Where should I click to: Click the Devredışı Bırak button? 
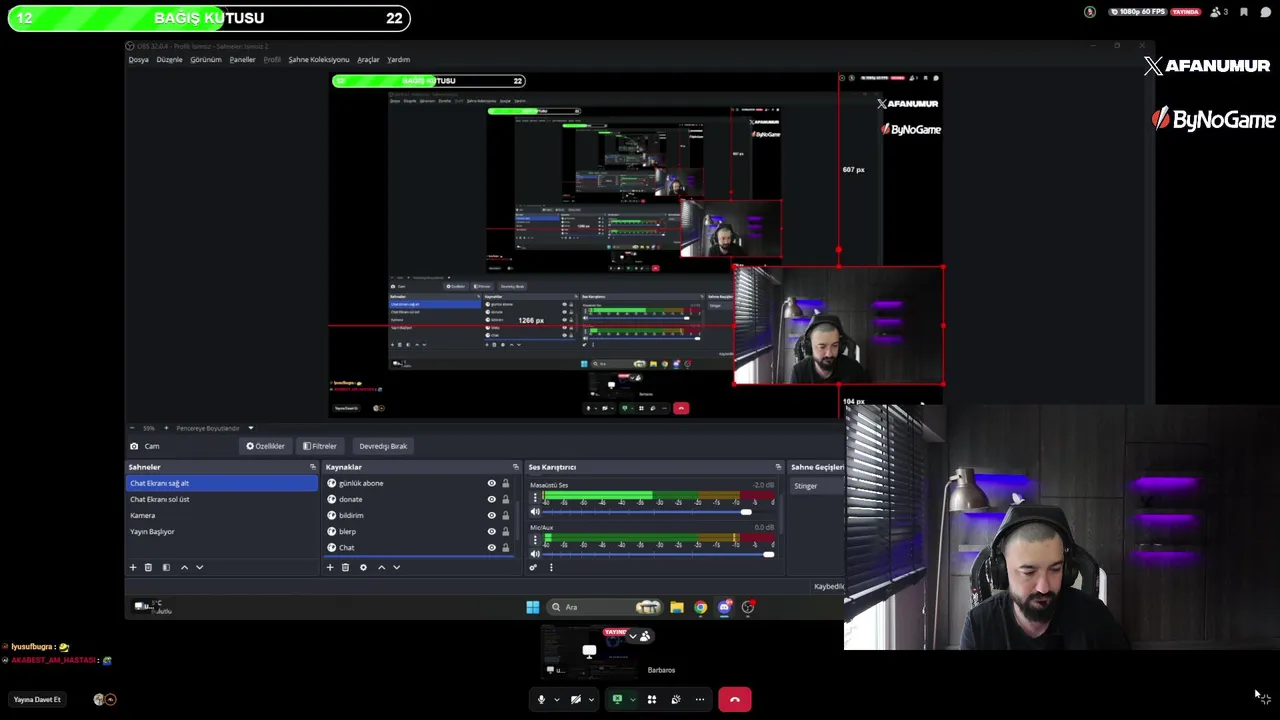pyautogui.click(x=383, y=446)
